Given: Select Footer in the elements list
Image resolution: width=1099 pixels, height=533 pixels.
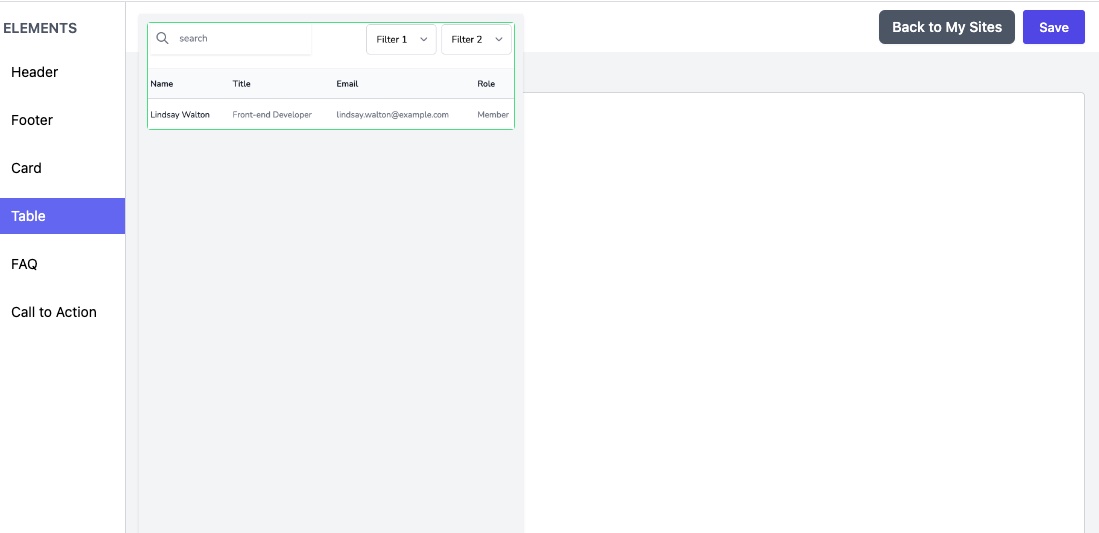Looking at the screenshot, I should pos(62,120).
